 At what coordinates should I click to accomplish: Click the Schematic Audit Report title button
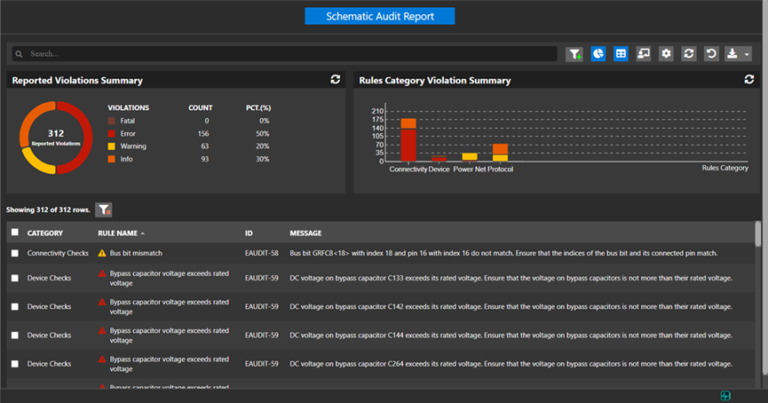pos(379,16)
